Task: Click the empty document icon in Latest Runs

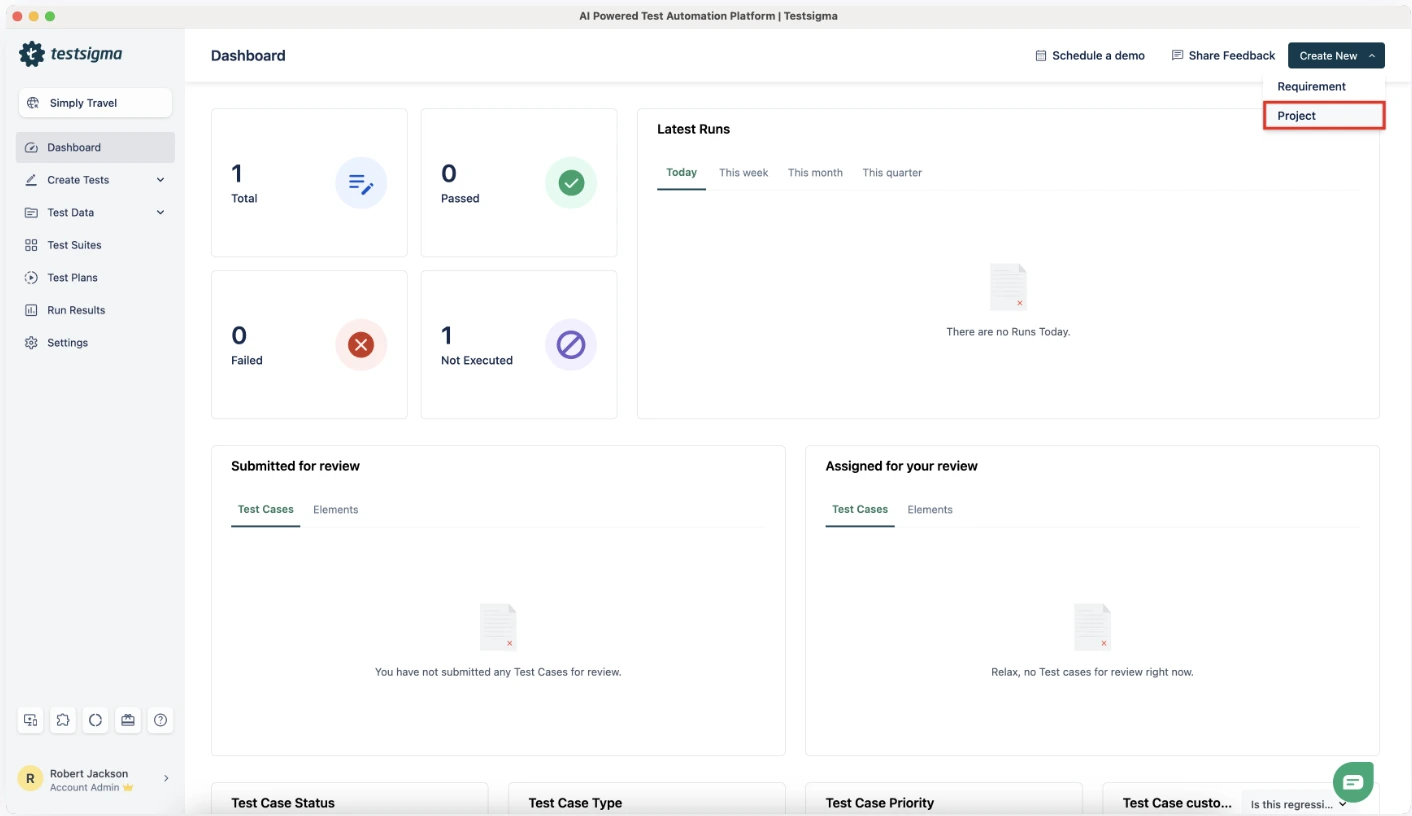Action: tap(1008, 287)
